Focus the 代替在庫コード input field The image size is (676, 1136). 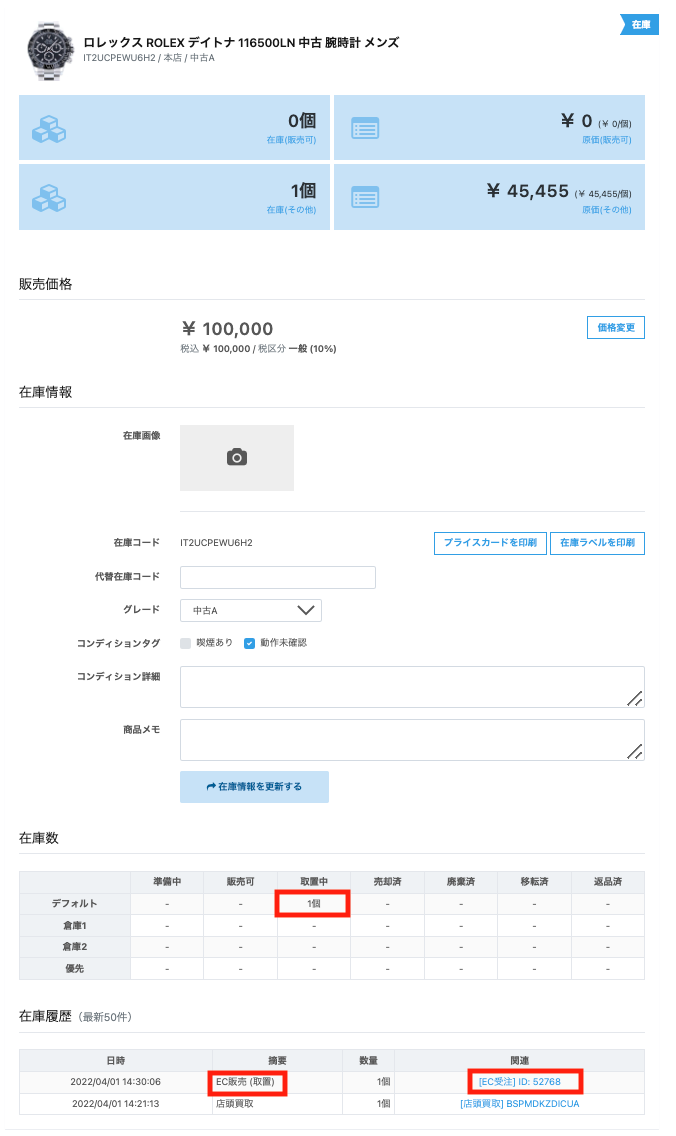(278, 577)
